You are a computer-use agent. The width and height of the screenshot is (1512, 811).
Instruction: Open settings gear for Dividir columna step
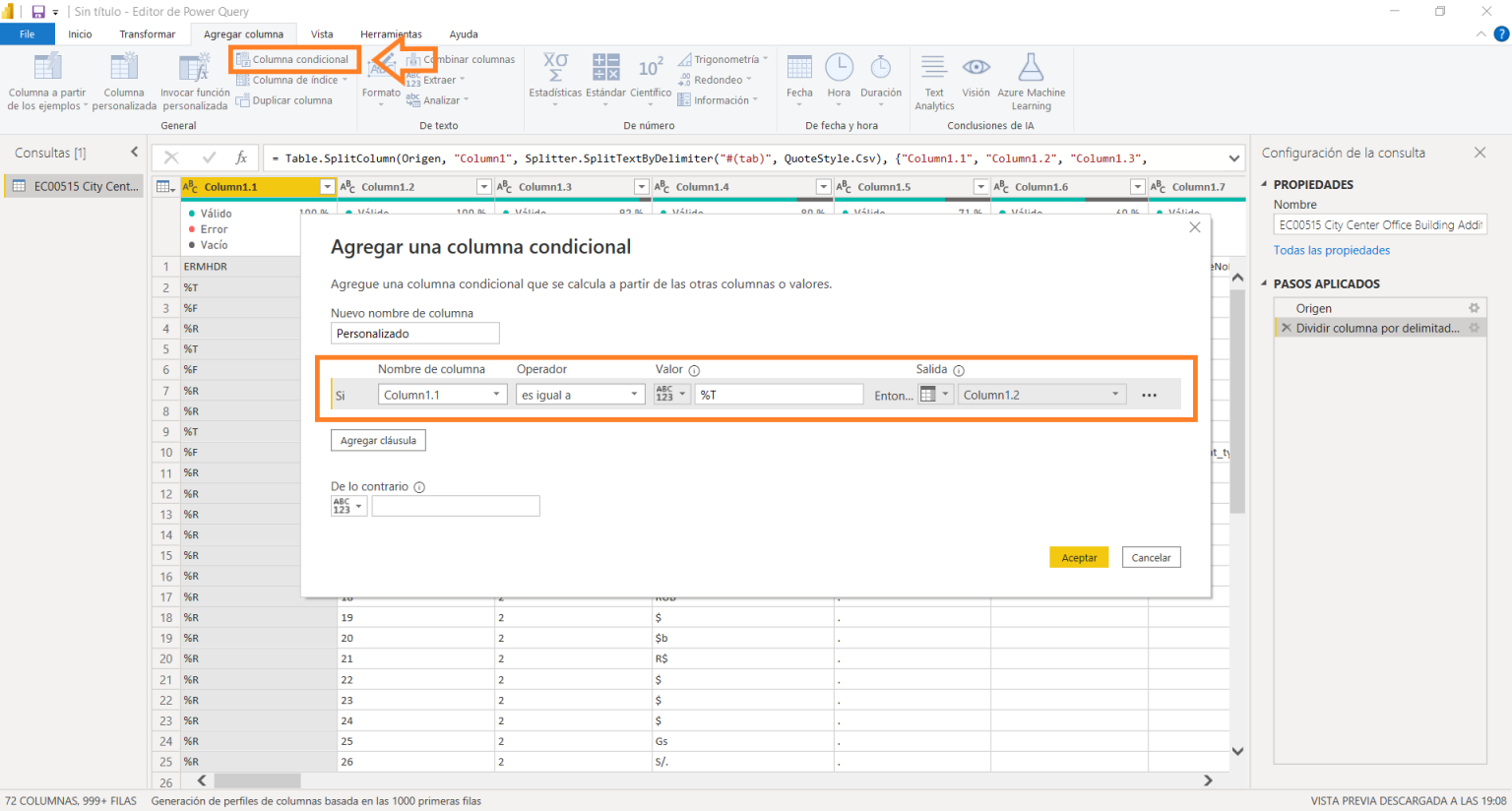[x=1474, y=327]
